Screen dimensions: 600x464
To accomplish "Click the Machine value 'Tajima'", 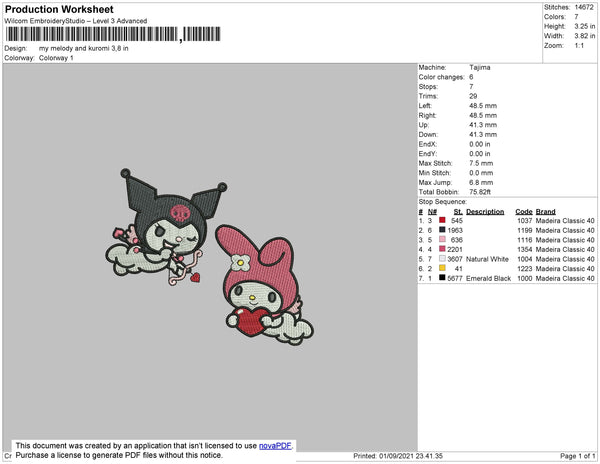I will click(x=480, y=67).
